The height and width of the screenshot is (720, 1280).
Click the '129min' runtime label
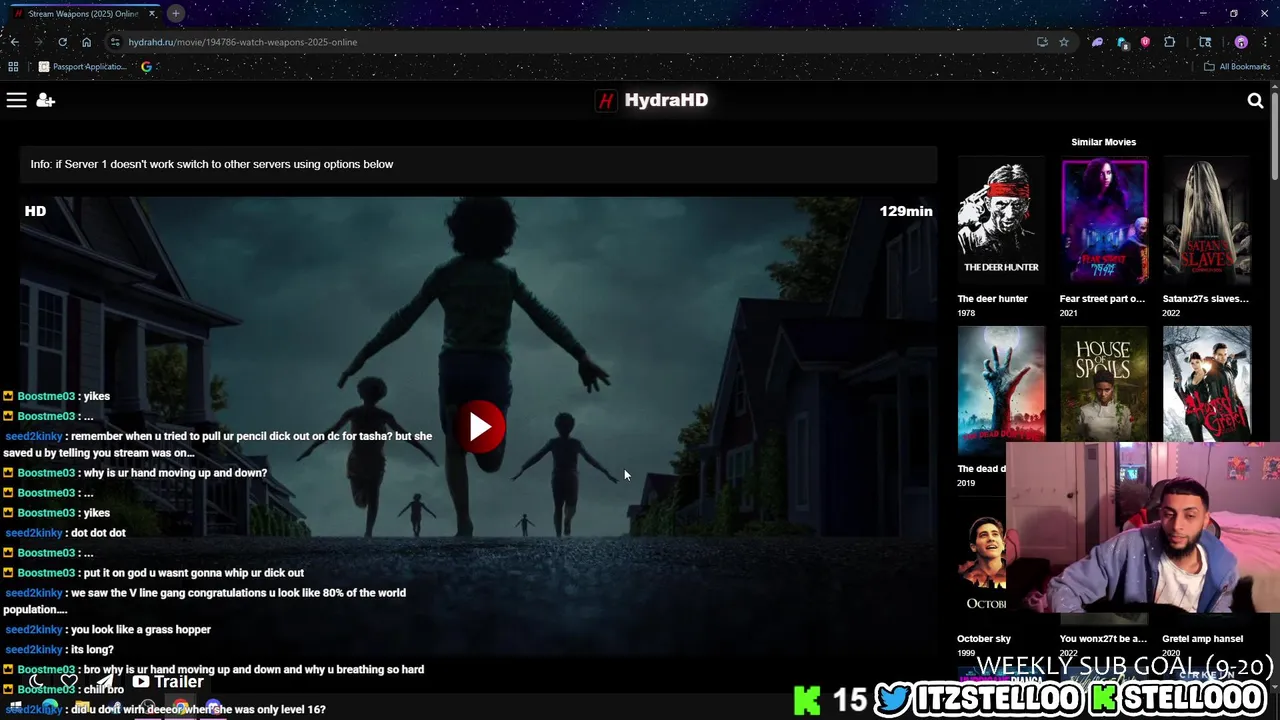point(906,211)
